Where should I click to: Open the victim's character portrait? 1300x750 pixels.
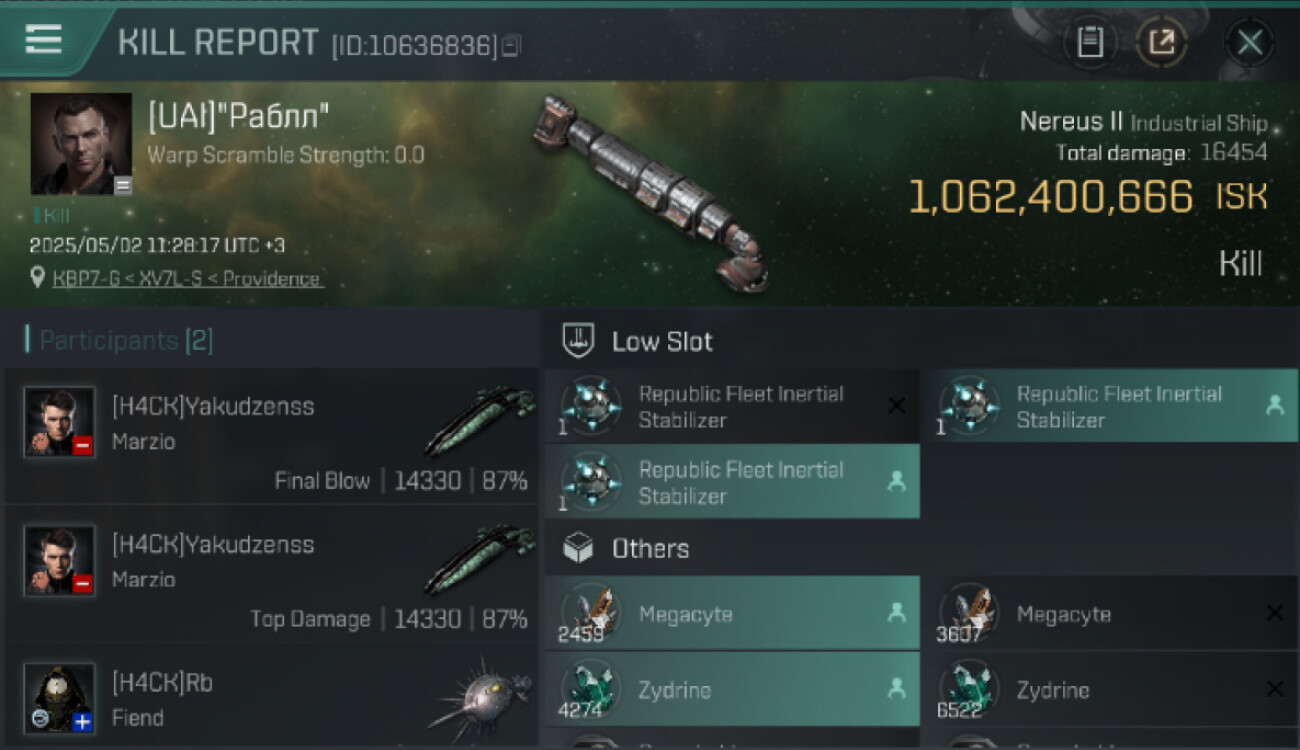(81, 144)
